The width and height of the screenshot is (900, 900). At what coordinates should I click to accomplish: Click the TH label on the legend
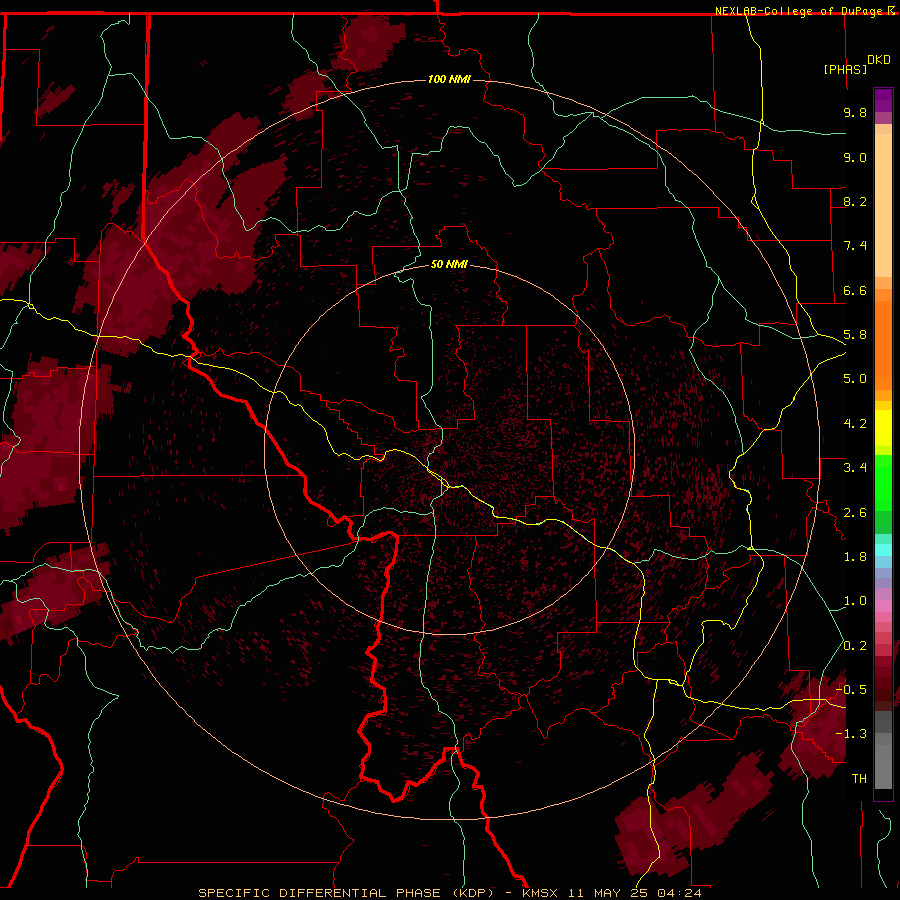tap(859, 778)
